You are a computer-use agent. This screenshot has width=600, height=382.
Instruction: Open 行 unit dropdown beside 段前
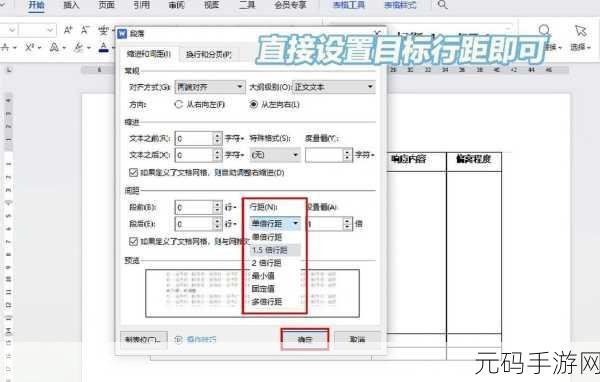231,207
